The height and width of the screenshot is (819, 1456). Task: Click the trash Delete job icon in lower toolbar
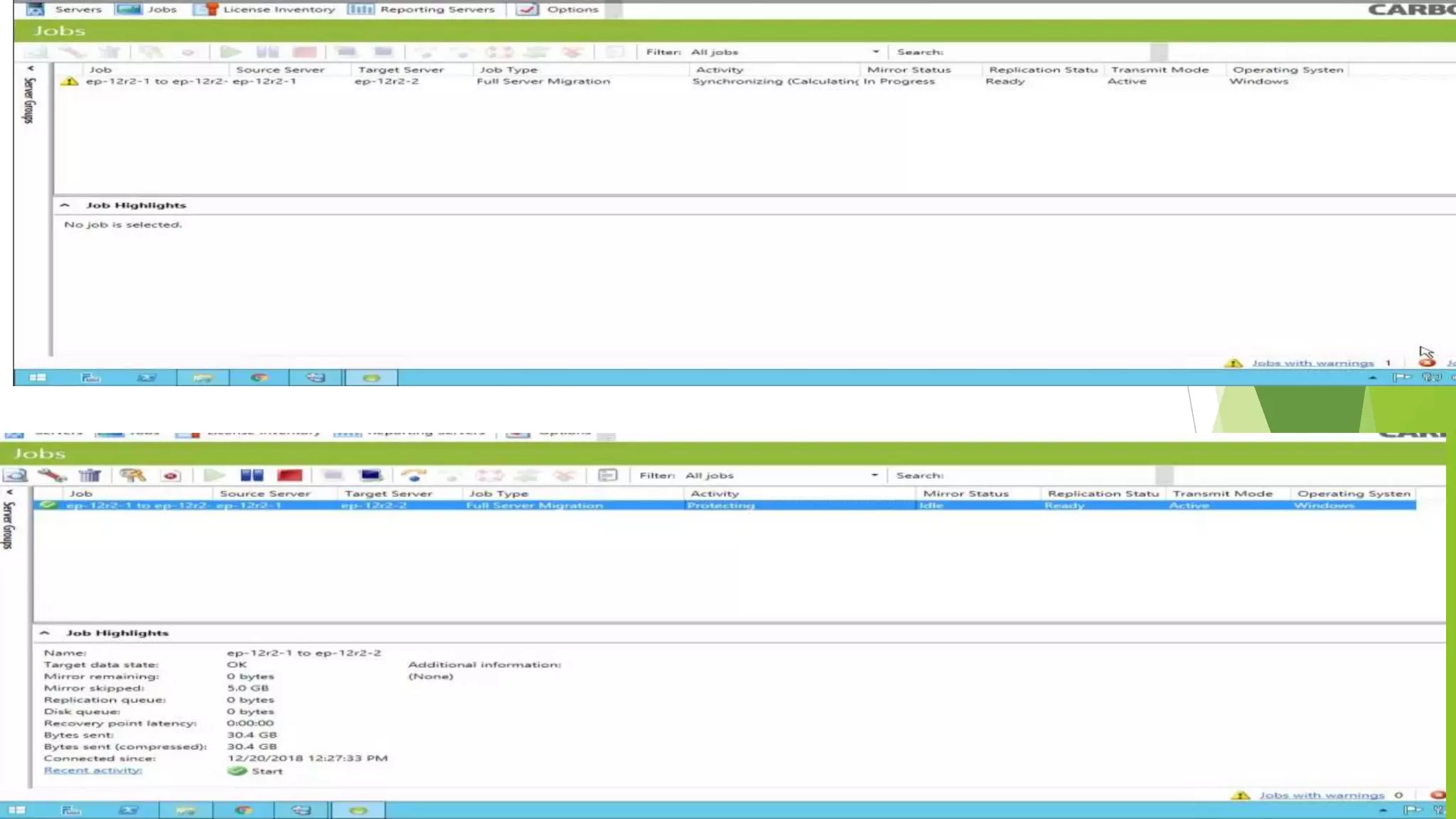point(90,475)
